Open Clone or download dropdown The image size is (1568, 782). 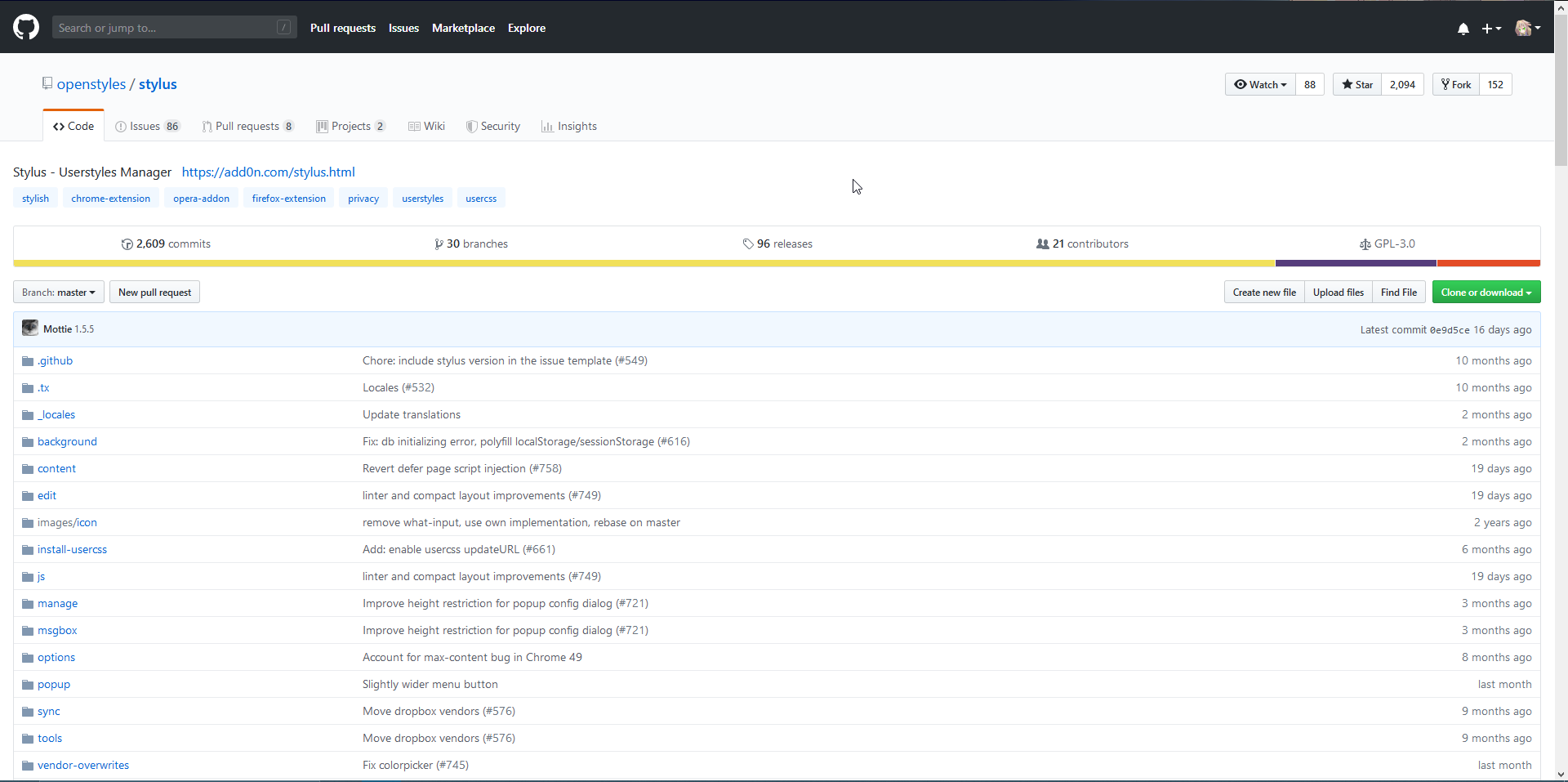pos(1486,293)
